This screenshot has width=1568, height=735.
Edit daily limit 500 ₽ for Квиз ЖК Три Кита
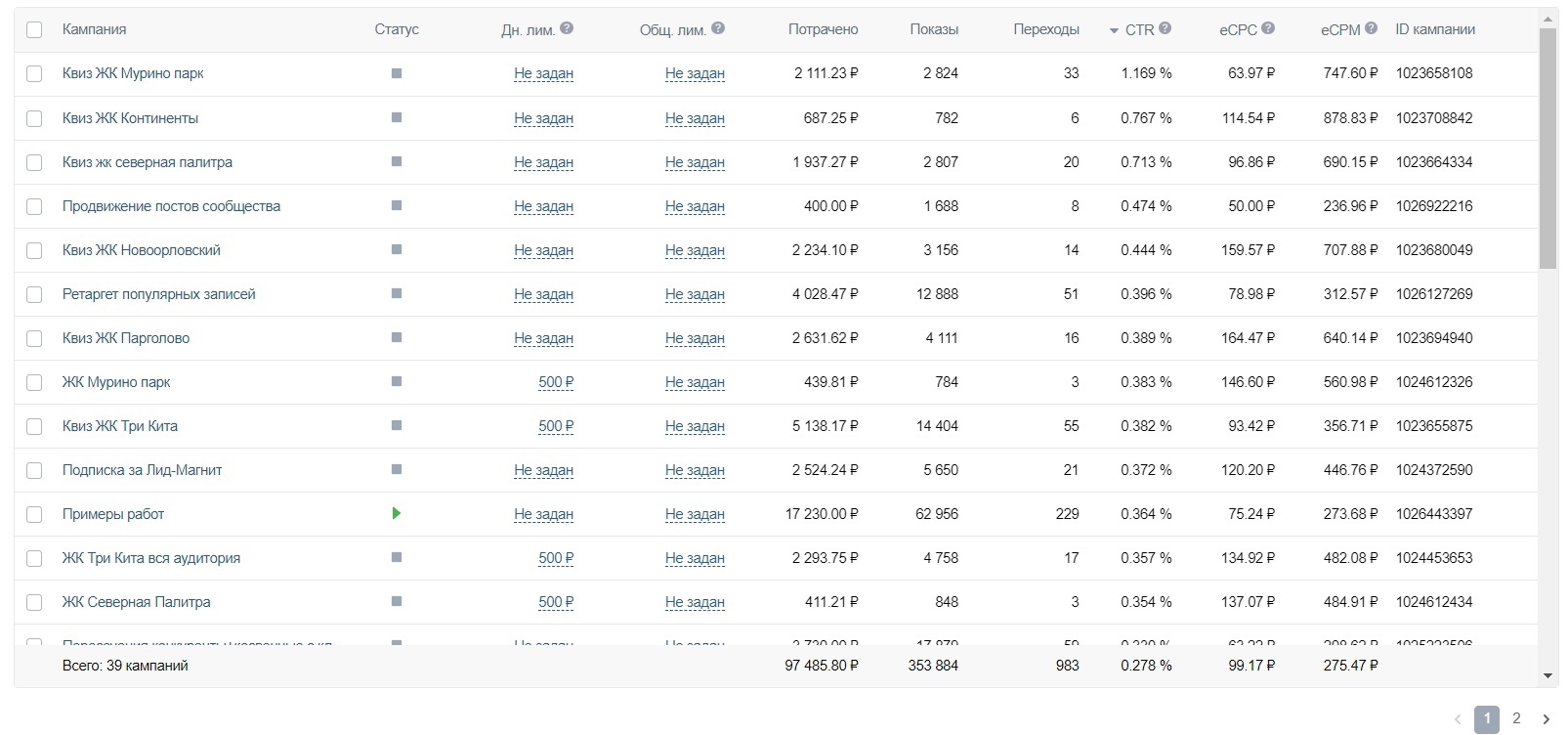pyautogui.click(x=556, y=426)
